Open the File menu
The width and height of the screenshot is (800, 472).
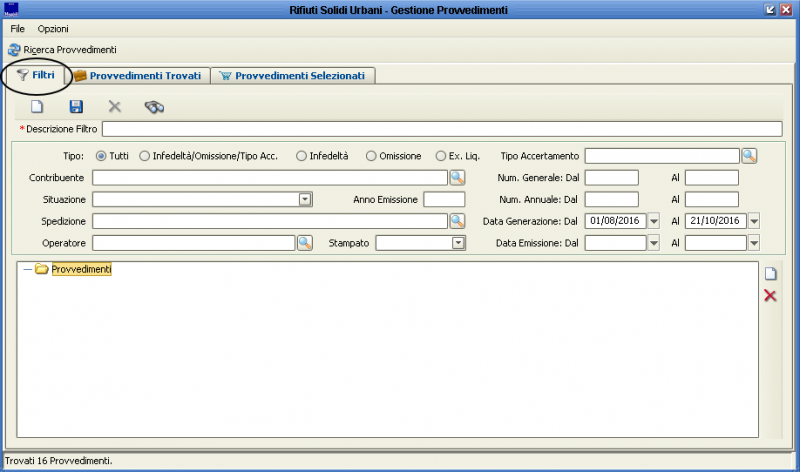click(17, 29)
